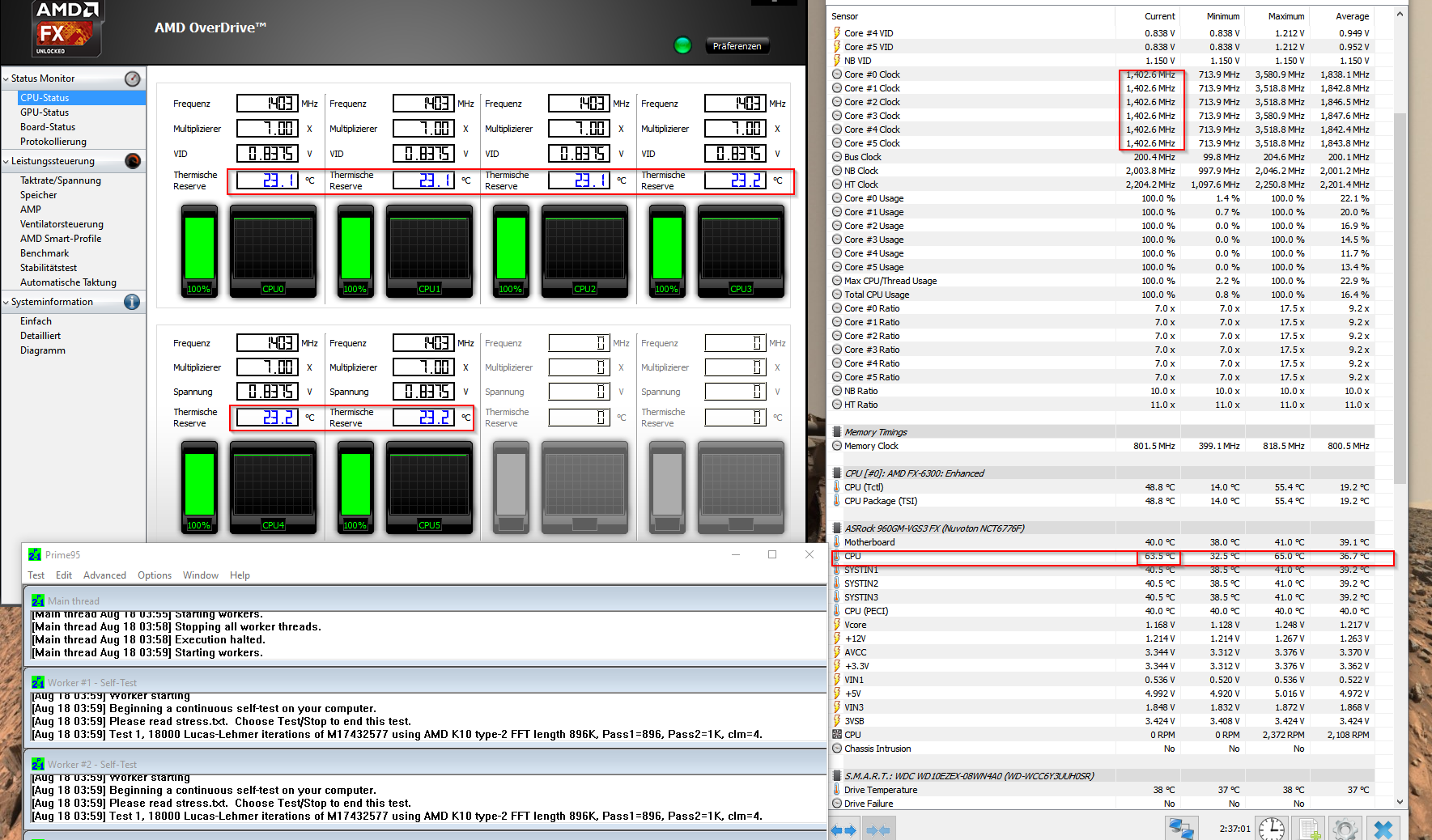Open Ventilatorsteuerung in the sidebar
The image size is (1432, 840).
[62, 224]
